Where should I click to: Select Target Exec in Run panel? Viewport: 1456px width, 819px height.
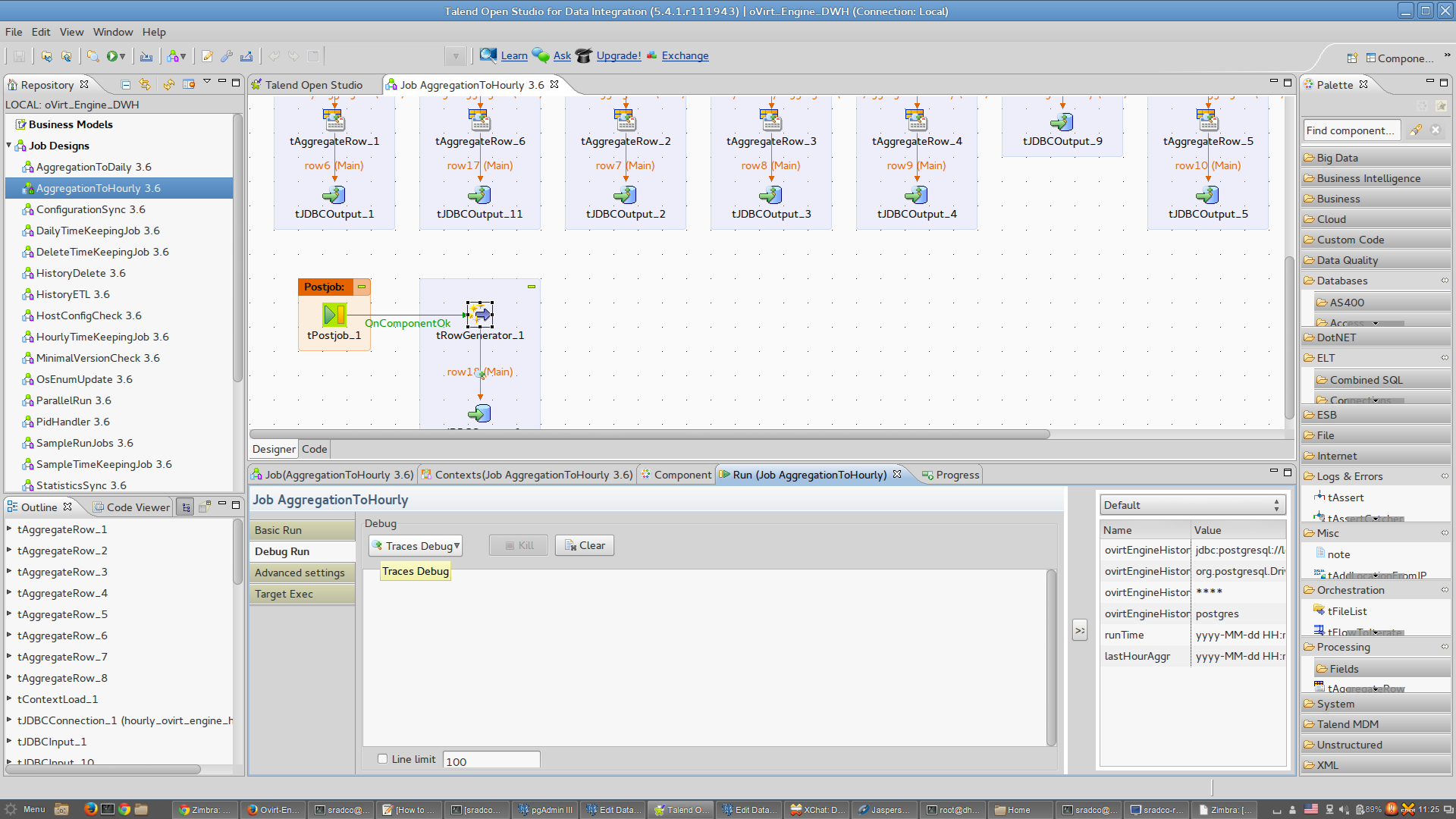tap(302, 594)
